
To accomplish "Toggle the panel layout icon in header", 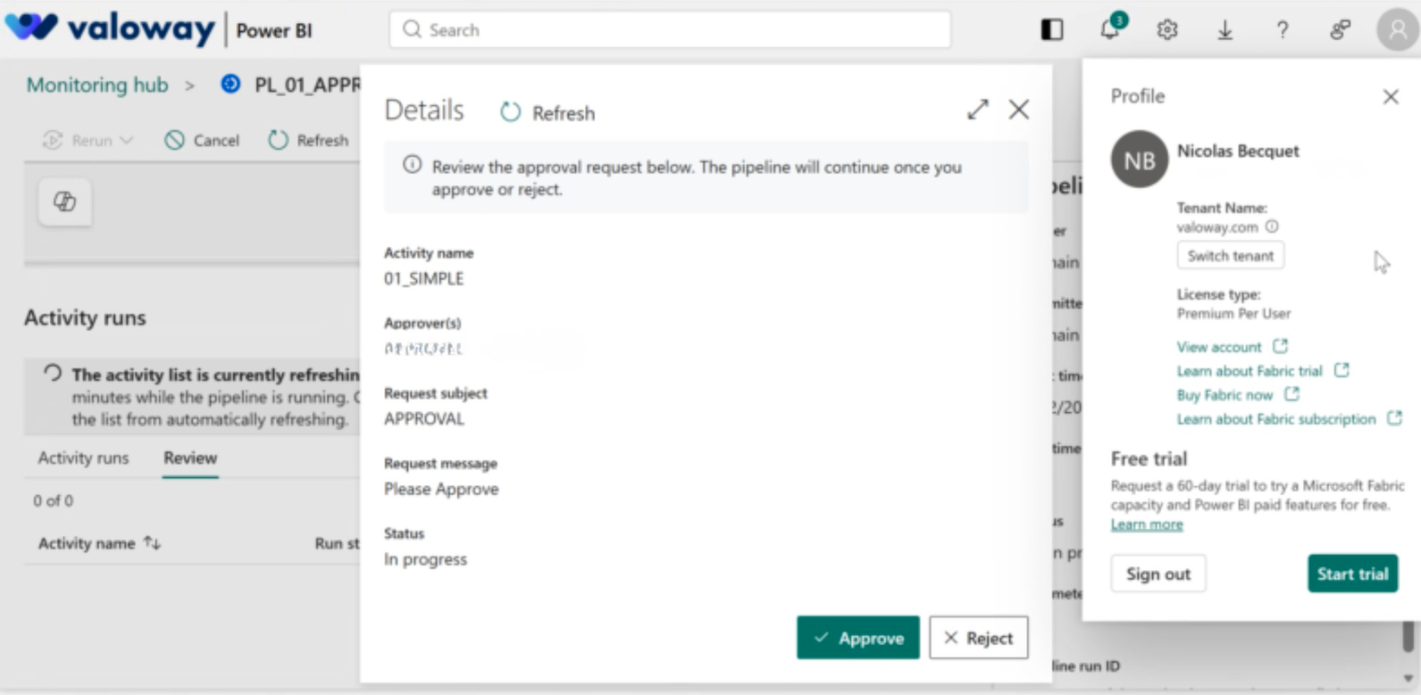I will pyautogui.click(x=1052, y=30).
